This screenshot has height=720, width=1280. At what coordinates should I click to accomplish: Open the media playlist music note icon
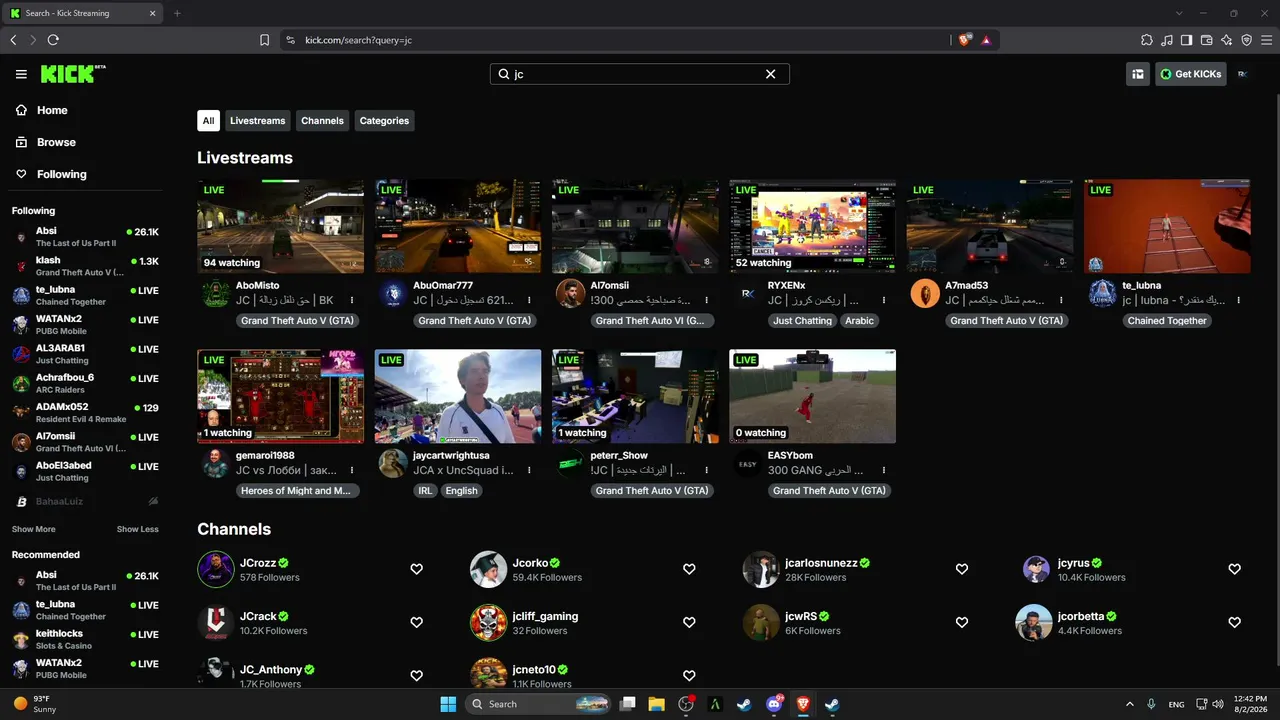pos(1166,40)
